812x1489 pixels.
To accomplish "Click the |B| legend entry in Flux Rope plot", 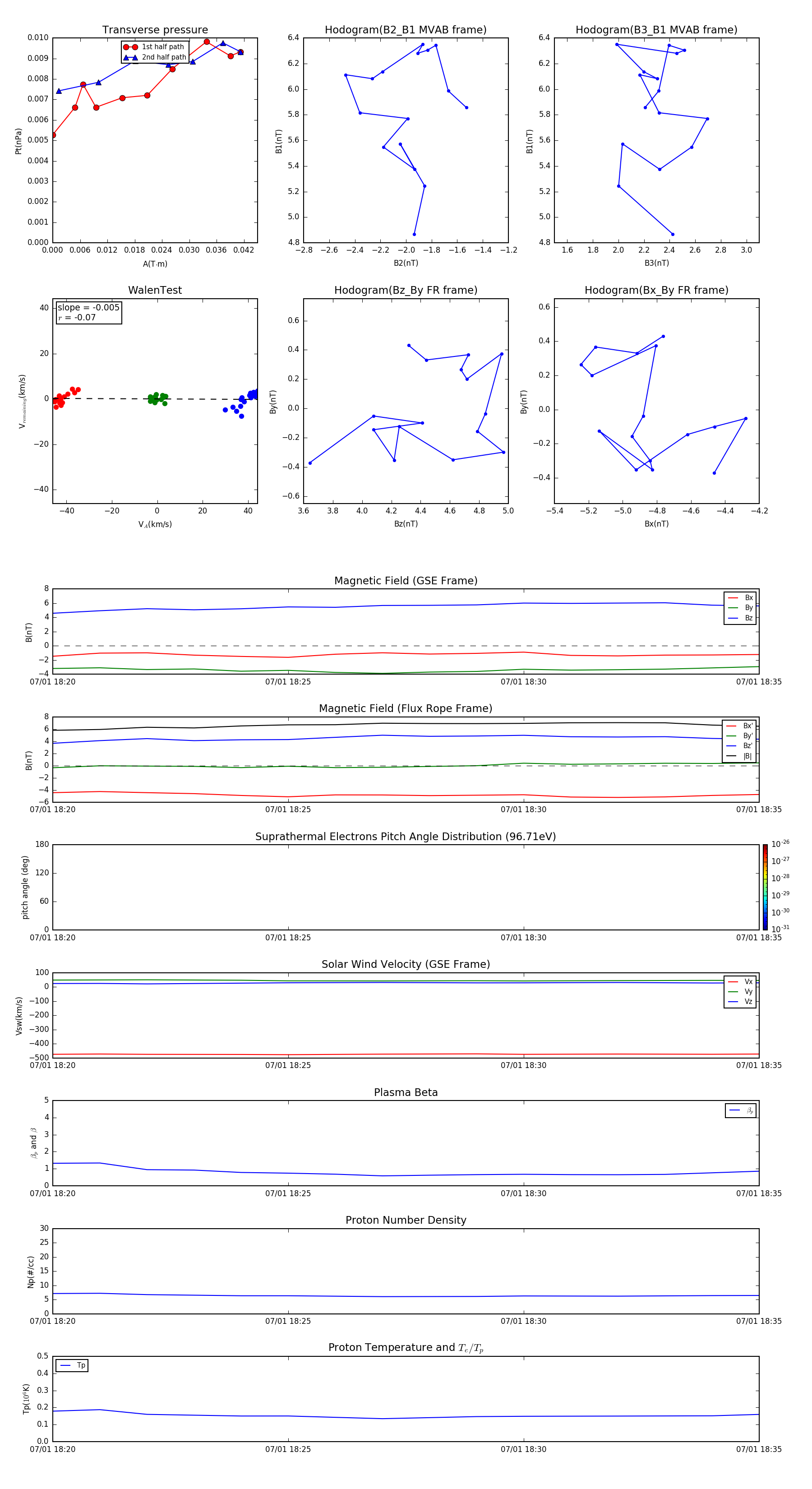I will coord(740,757).
